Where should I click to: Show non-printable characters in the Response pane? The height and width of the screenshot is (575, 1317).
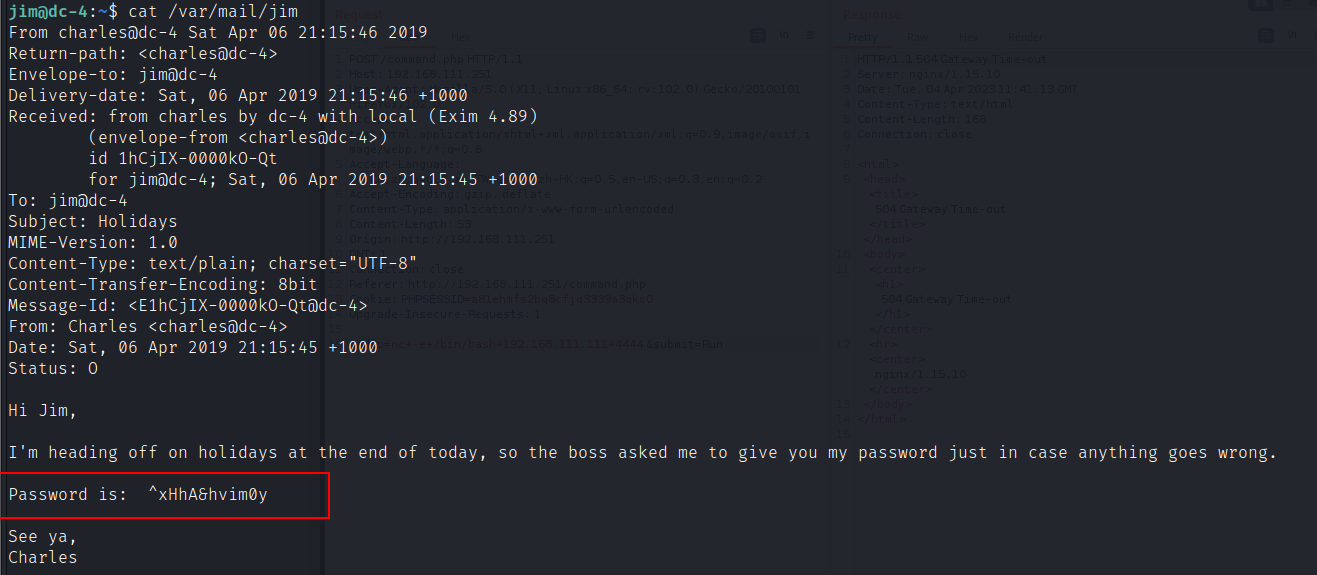click(1293, 36)
